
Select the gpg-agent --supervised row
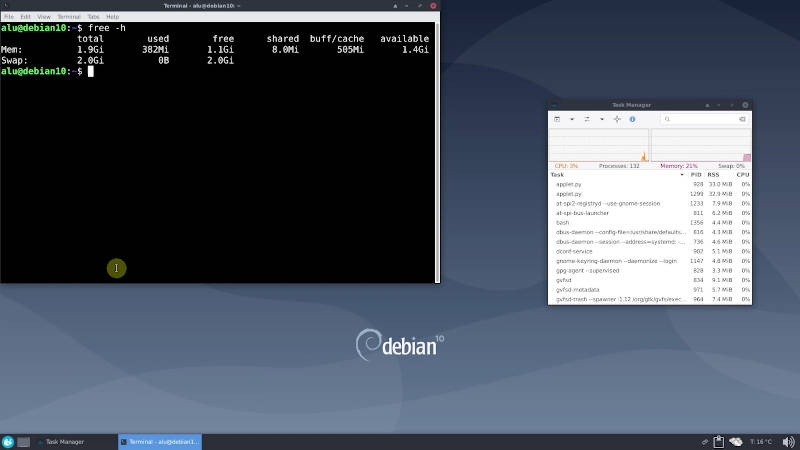click(649, 270)
